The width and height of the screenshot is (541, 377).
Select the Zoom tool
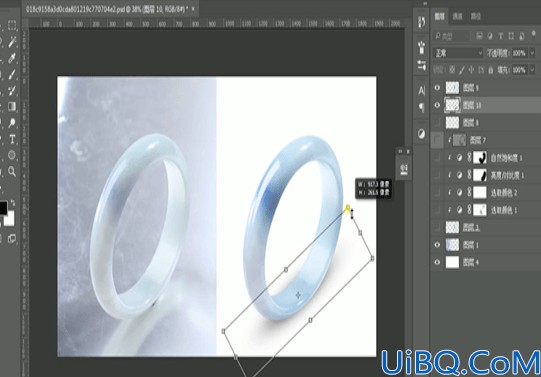tap(12, 171)
